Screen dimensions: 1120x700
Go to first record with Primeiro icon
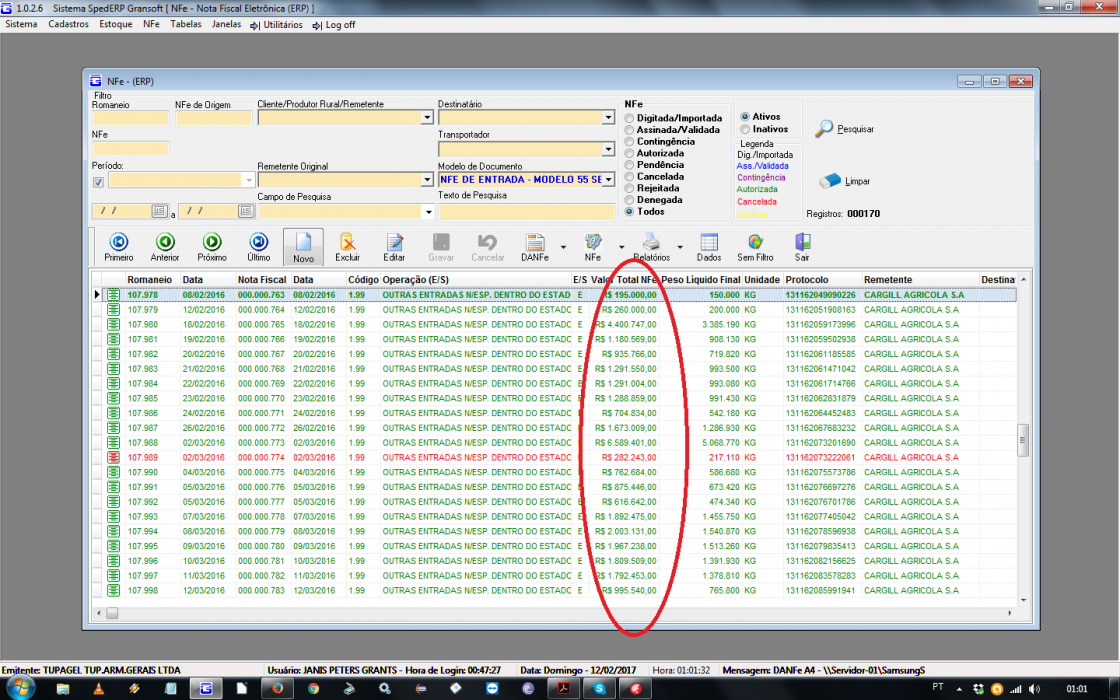119,241
